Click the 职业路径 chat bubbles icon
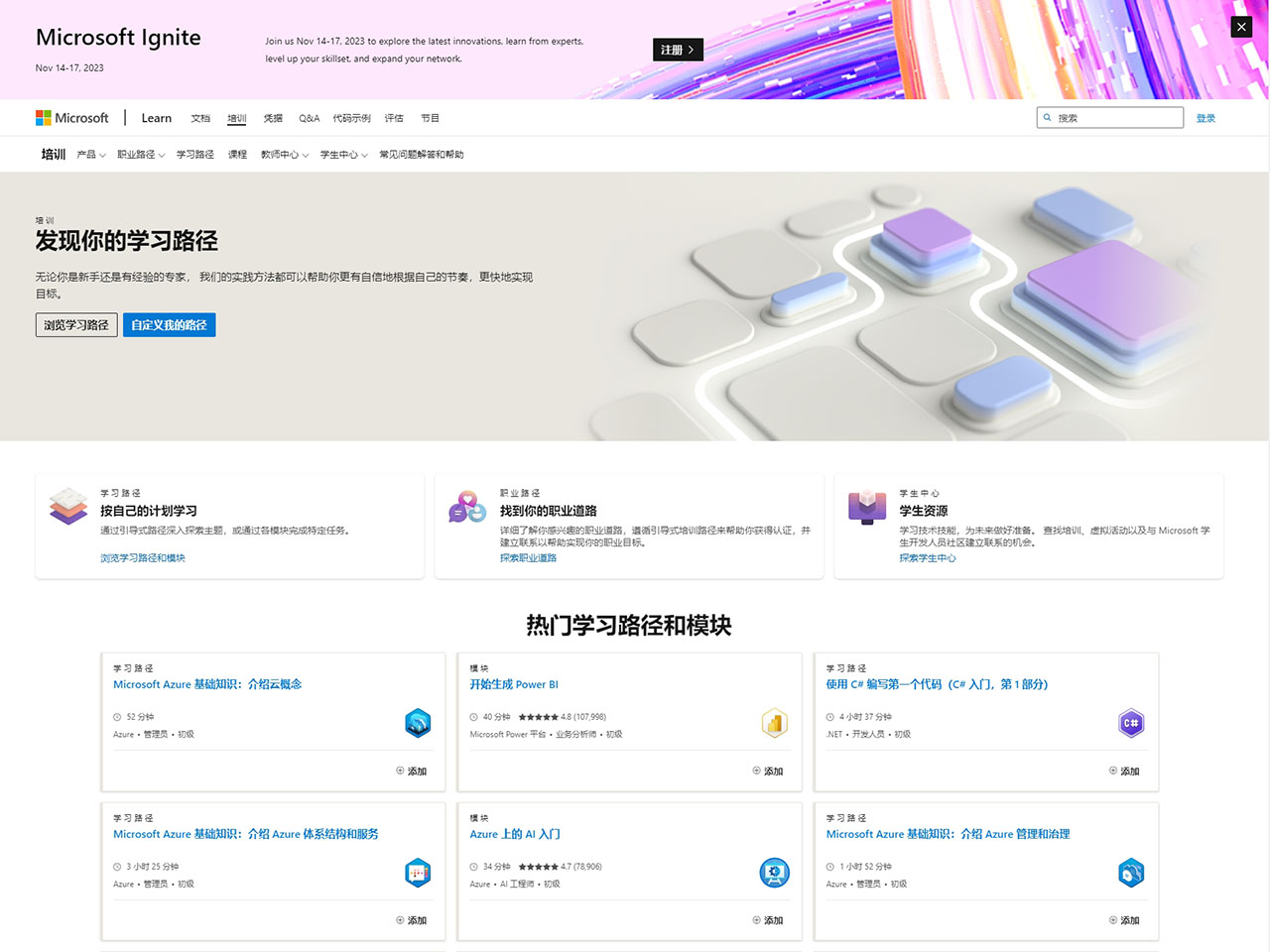Viewport: 1270px width, 952px height. 467,507
